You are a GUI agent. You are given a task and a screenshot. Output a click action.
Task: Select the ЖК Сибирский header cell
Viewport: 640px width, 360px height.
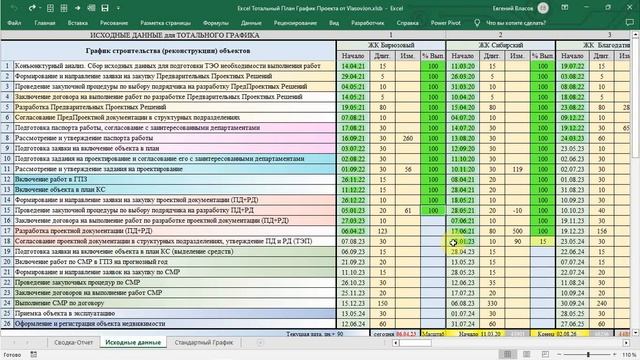(501, 45)
